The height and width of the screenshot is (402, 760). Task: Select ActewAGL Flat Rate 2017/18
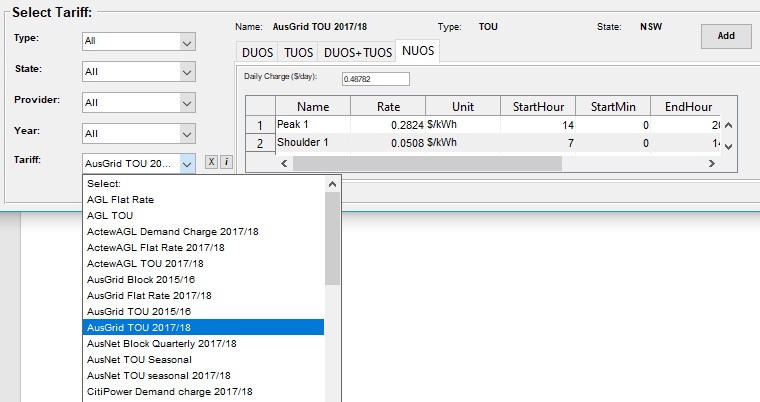tap(204, 248)
